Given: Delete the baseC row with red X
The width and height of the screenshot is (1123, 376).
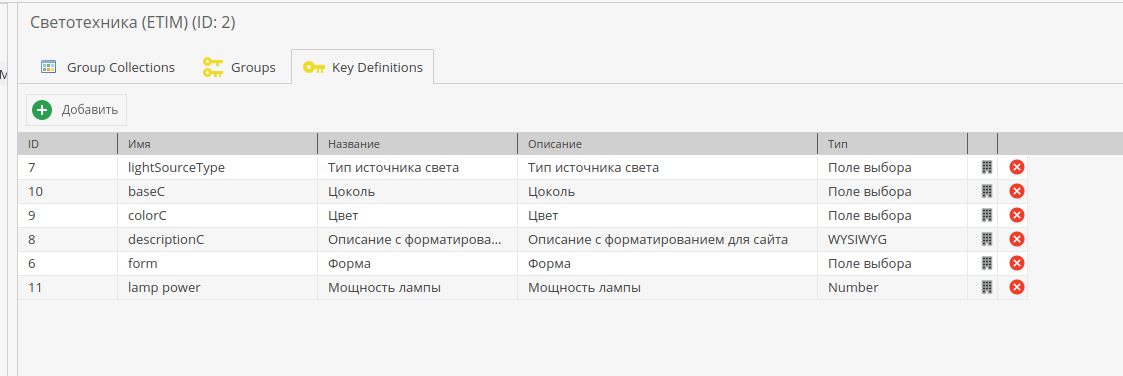Looking at the screenshot, I should 1016,191.
